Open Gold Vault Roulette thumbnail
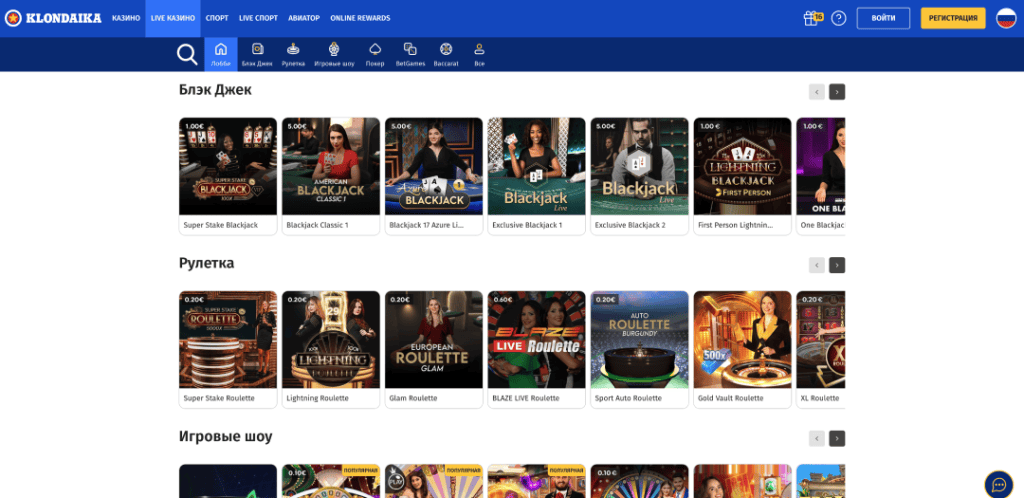 (743, 339)
